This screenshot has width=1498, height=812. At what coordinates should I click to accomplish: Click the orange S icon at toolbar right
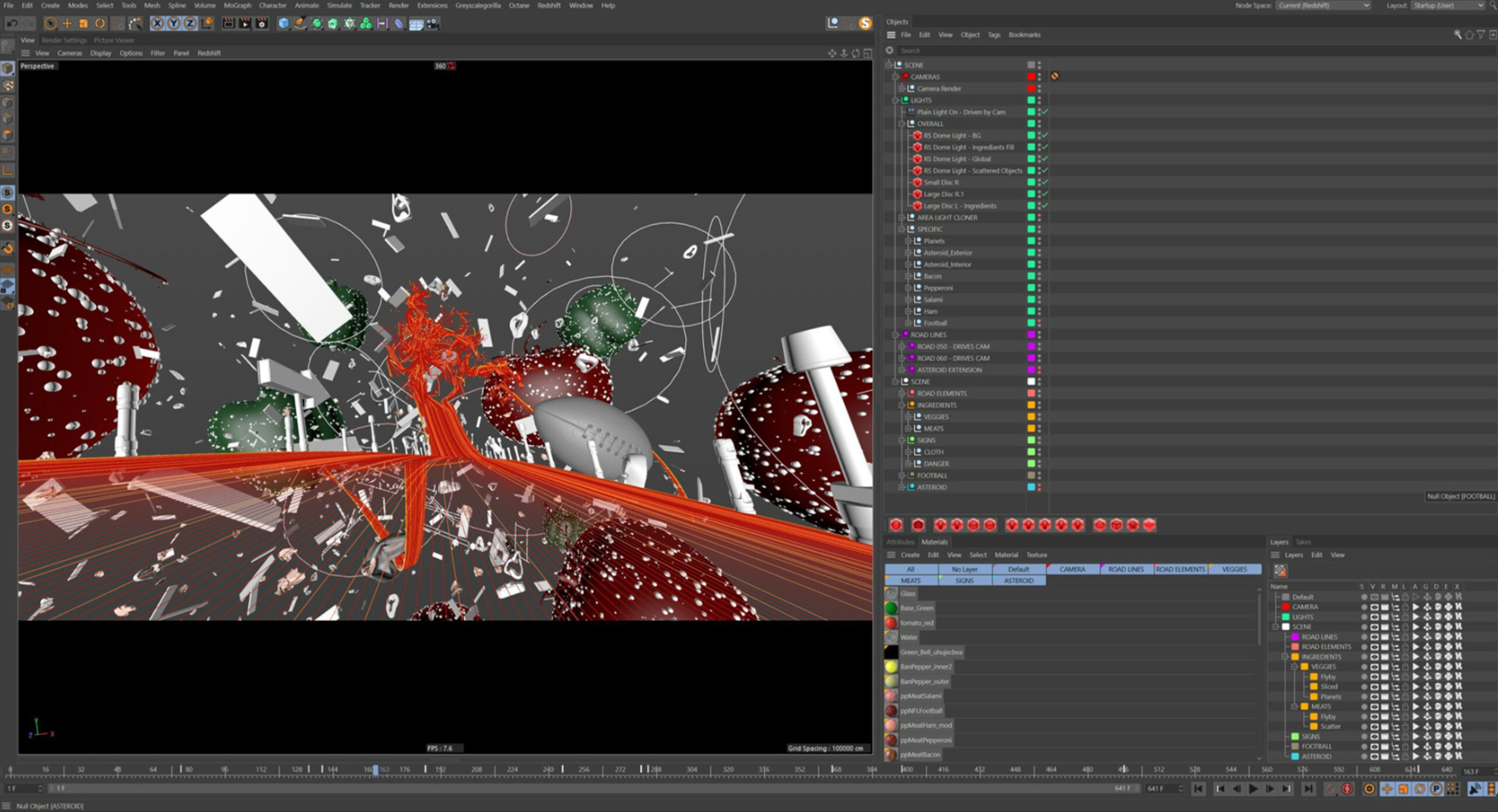coord(865,23)
